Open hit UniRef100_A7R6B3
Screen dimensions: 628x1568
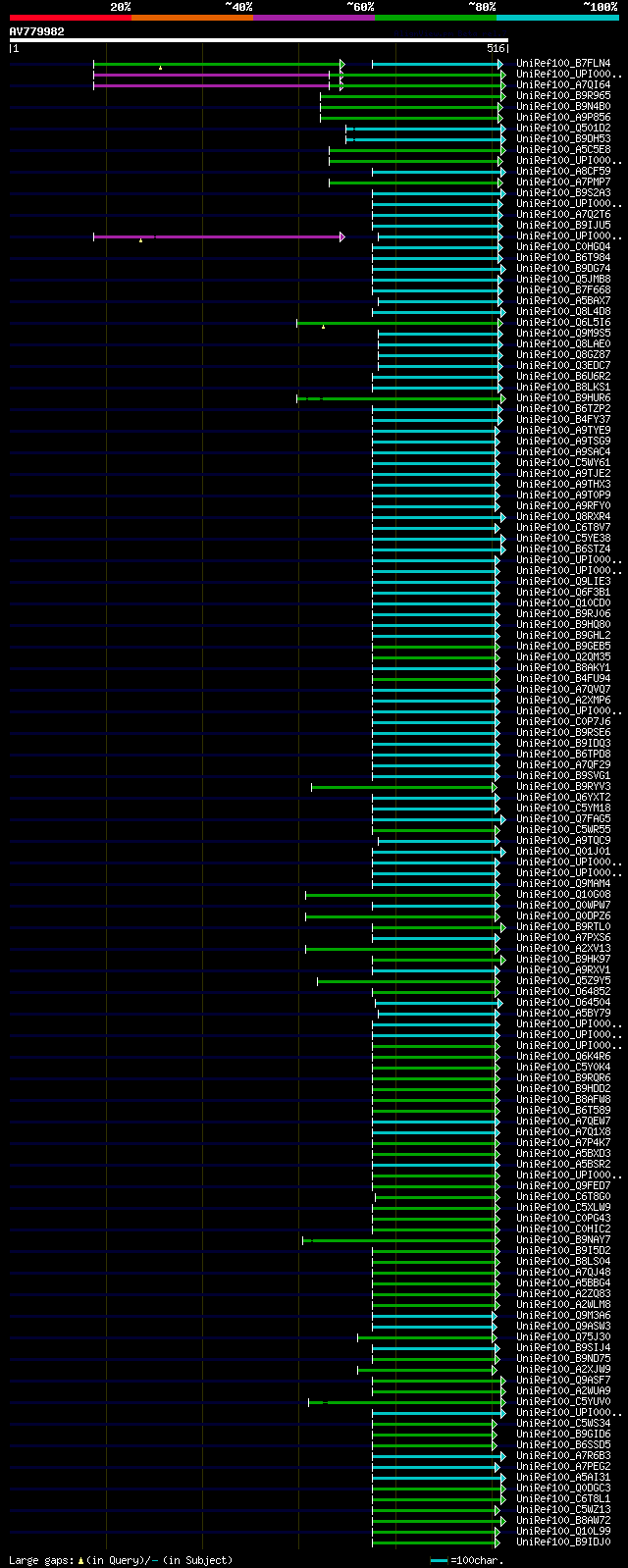[563, 1456]
